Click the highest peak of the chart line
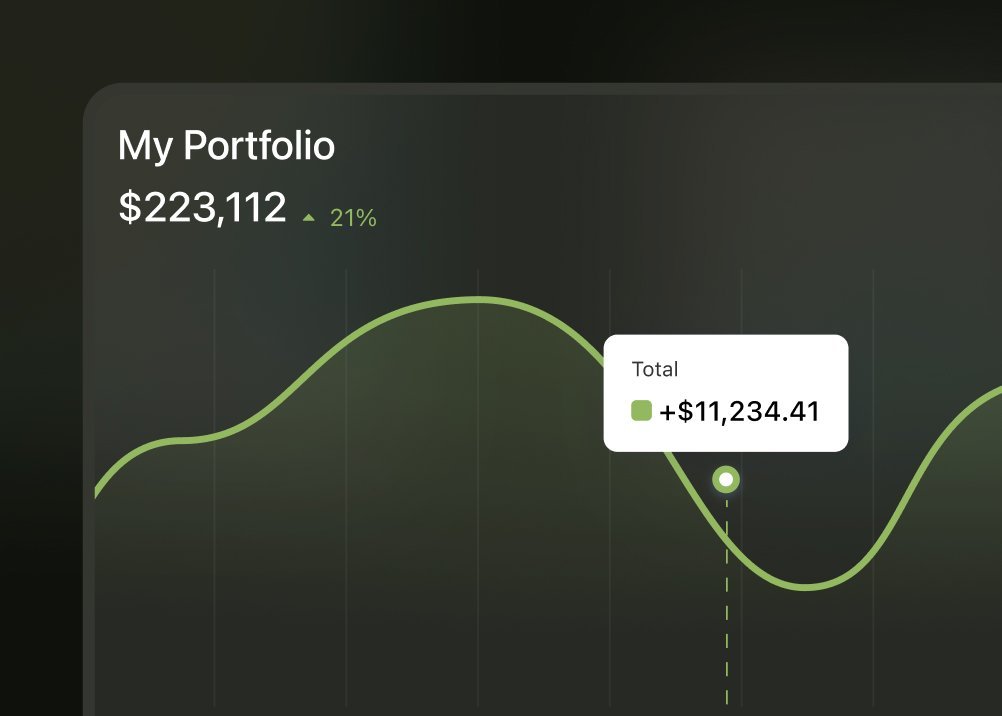This screenshot has width=1002, height=716. [x=478, y=299]
